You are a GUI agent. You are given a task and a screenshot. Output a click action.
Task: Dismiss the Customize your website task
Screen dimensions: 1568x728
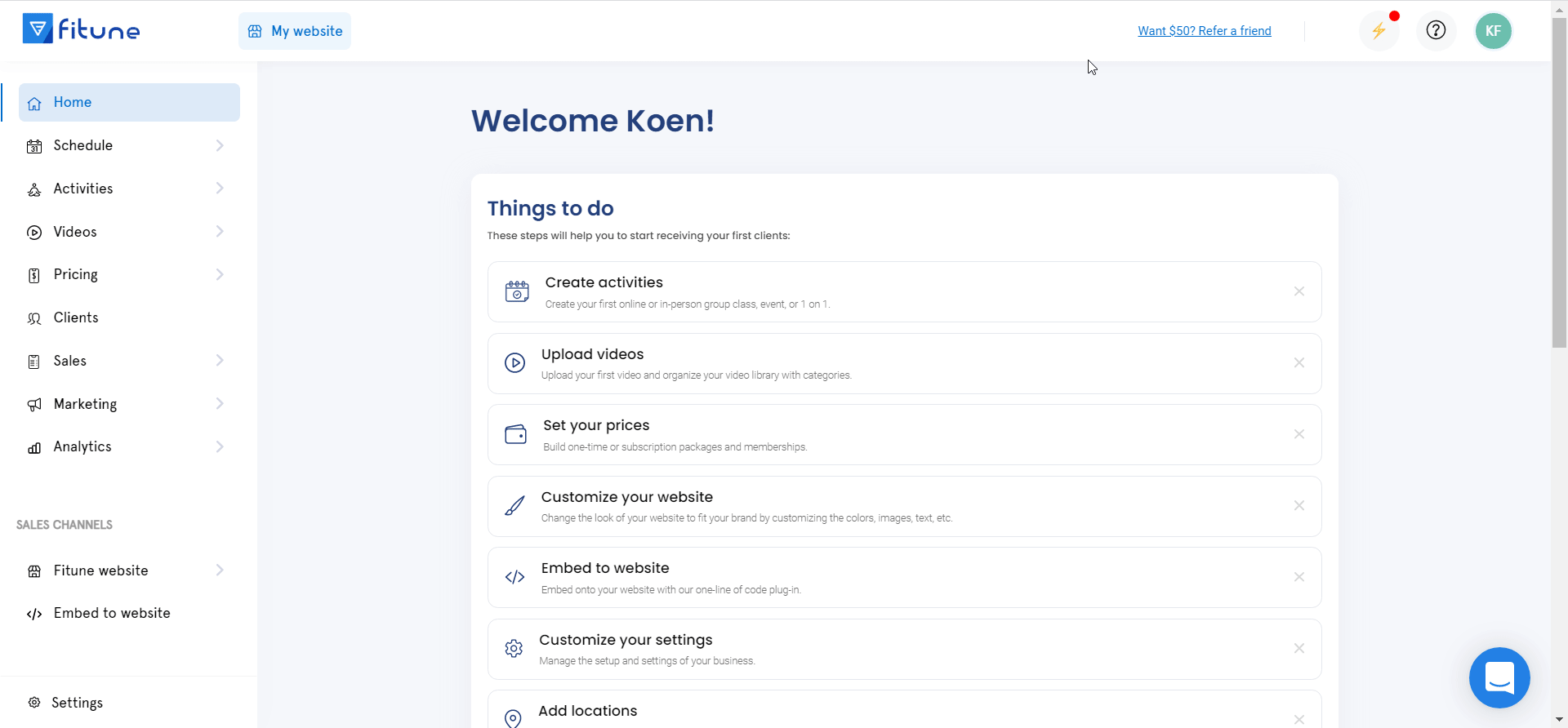[x=1298, y=506]
